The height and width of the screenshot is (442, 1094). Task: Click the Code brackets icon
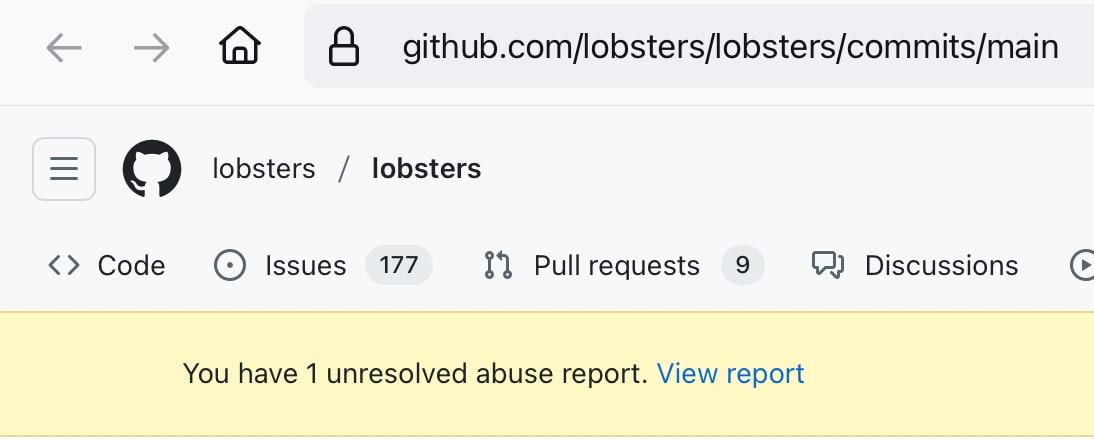point(63,266)
